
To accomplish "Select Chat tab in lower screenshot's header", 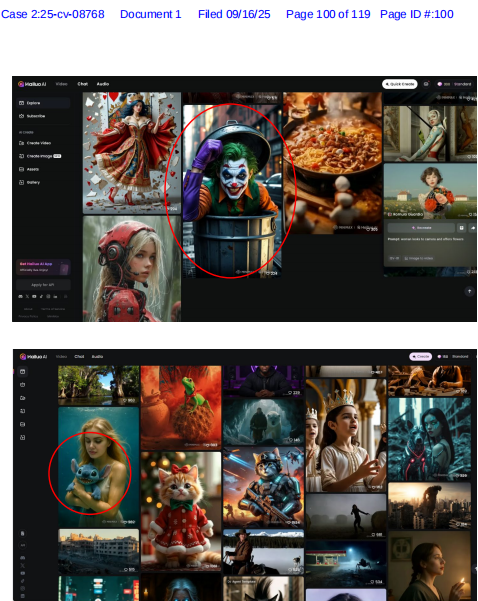I will 79,356.
